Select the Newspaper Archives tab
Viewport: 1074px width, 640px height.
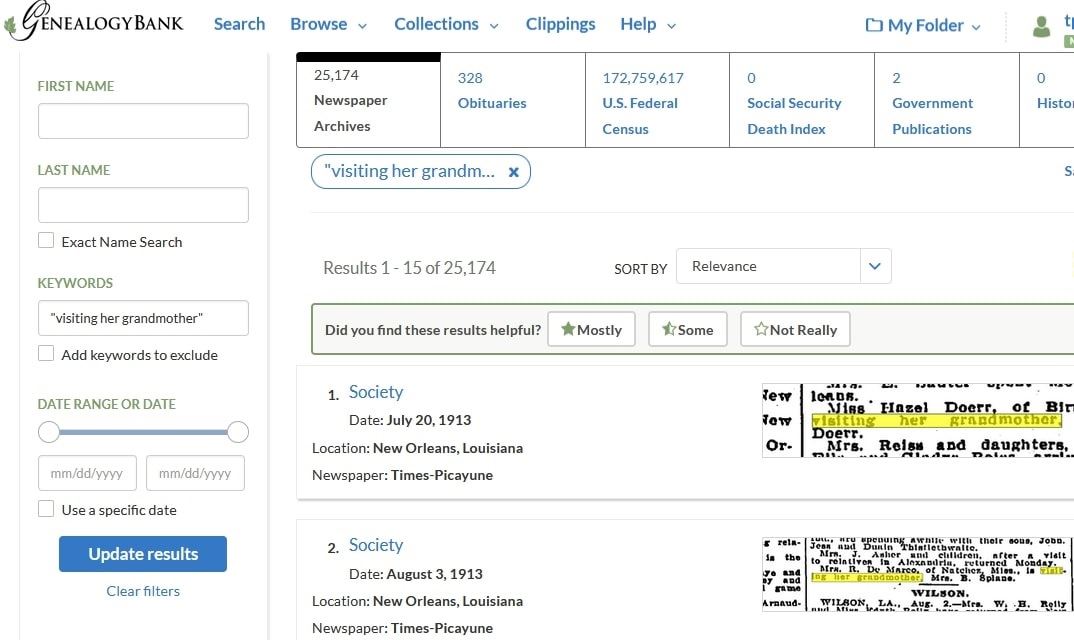[x=369, y=100]
